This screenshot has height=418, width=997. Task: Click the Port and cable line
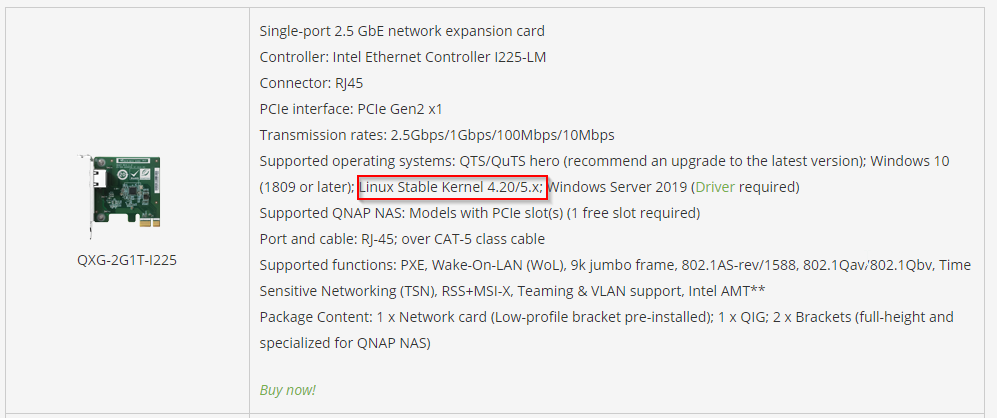(402, 239)
